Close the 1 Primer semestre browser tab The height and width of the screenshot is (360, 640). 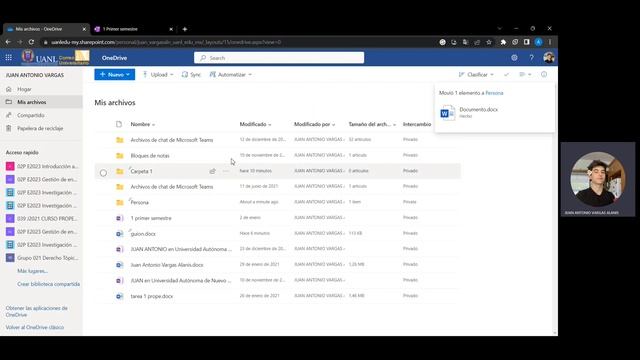coord(171,29)
